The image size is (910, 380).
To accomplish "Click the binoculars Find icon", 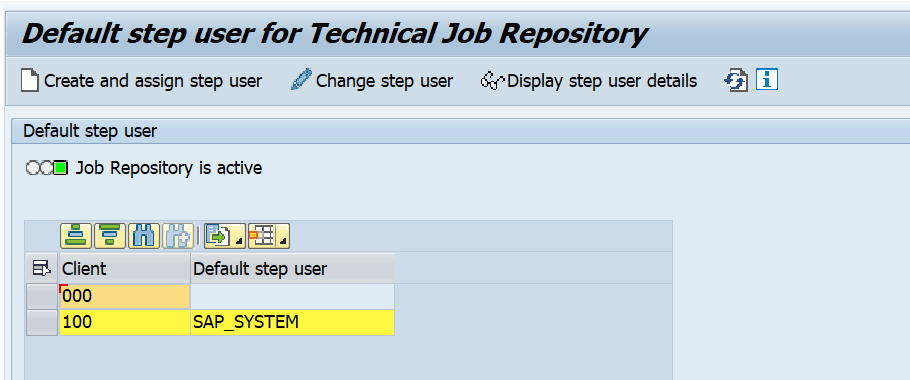I will click(x=143, y=236).
